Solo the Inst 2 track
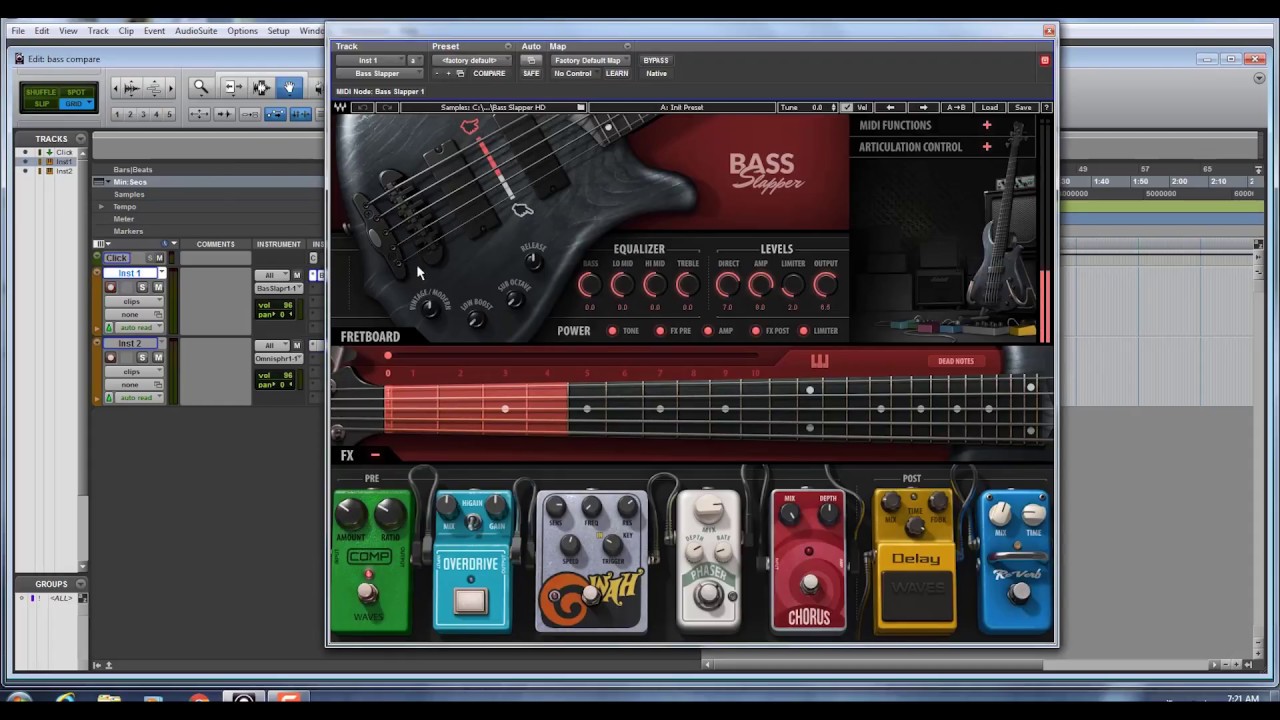This screenshot has width=1280, height=720. click(142, 357)
